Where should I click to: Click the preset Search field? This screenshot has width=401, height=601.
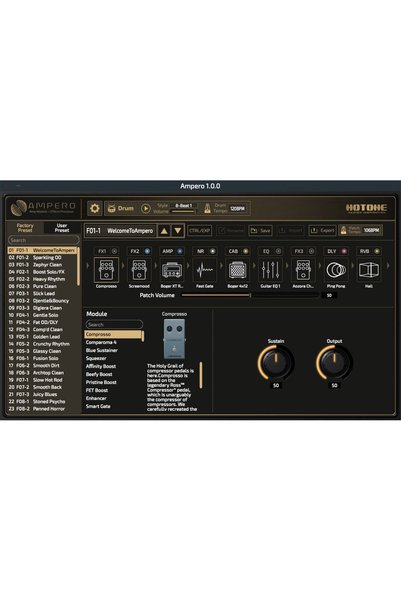44,240
